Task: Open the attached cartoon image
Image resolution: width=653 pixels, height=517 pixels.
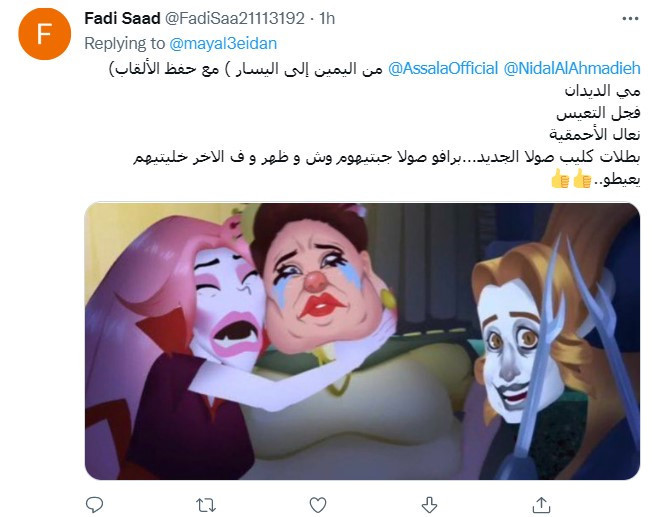Action: (x=362, y=341)
